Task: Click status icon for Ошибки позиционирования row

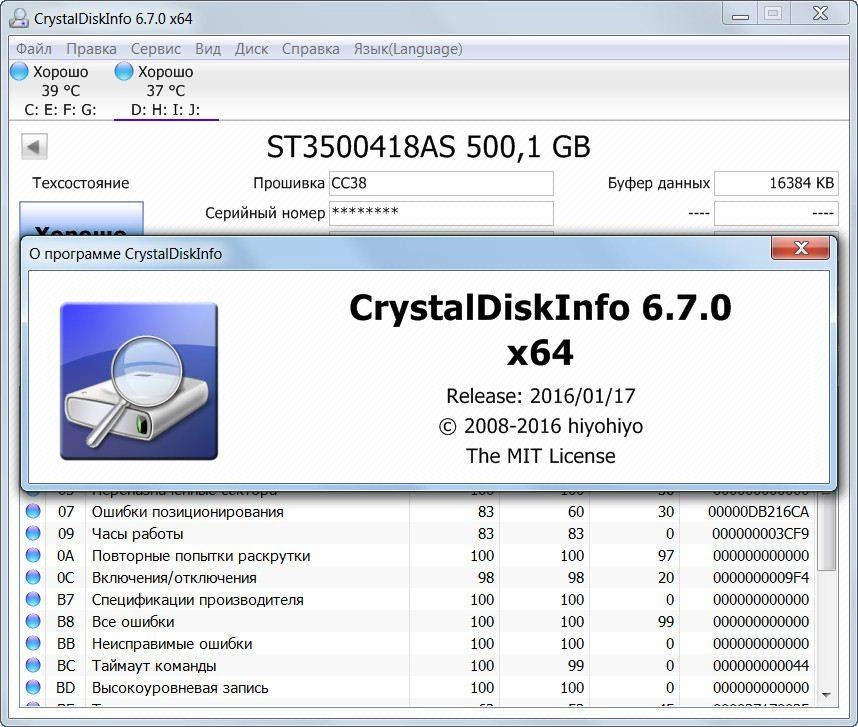Action: pos(33,511)
